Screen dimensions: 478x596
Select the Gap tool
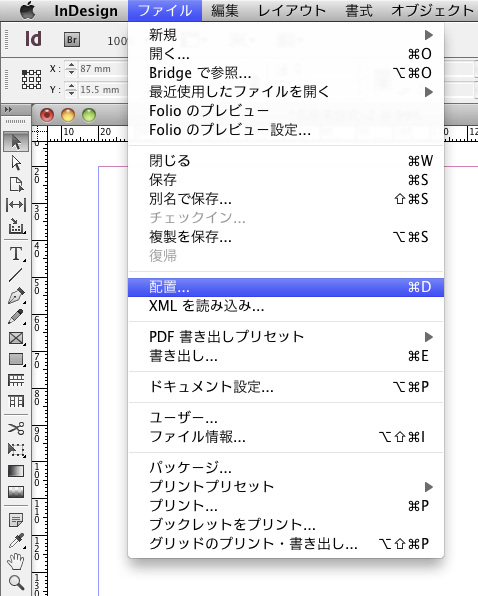(x=16, y=205)
